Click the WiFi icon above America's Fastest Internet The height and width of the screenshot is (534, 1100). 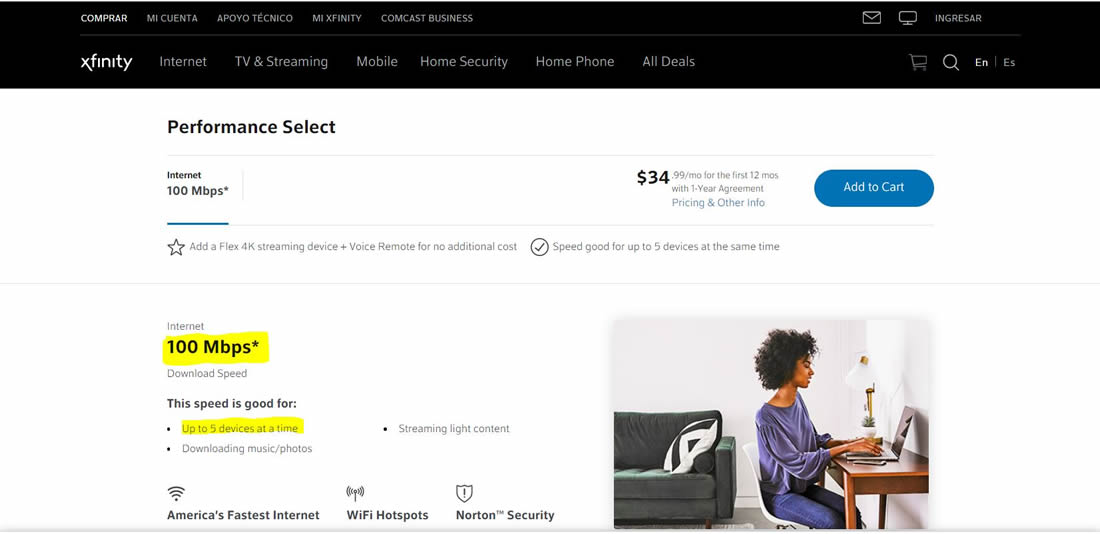pos(177,493)
